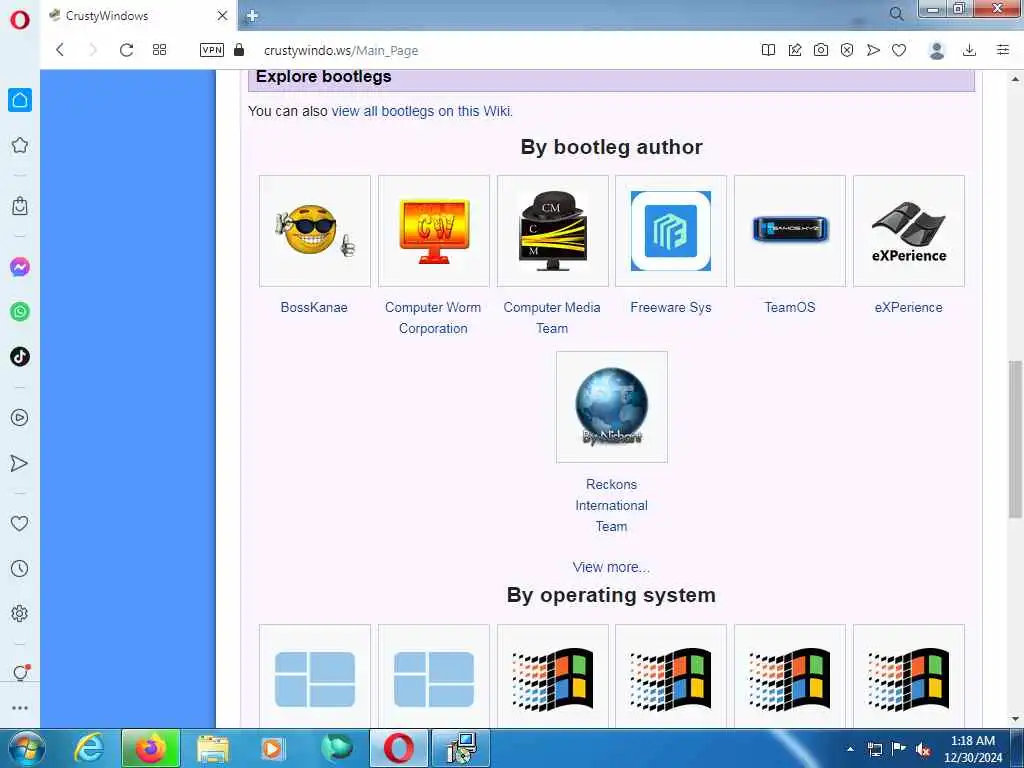Open reader mode book icon
1024x768 pixels.
(x=769, y=50)
